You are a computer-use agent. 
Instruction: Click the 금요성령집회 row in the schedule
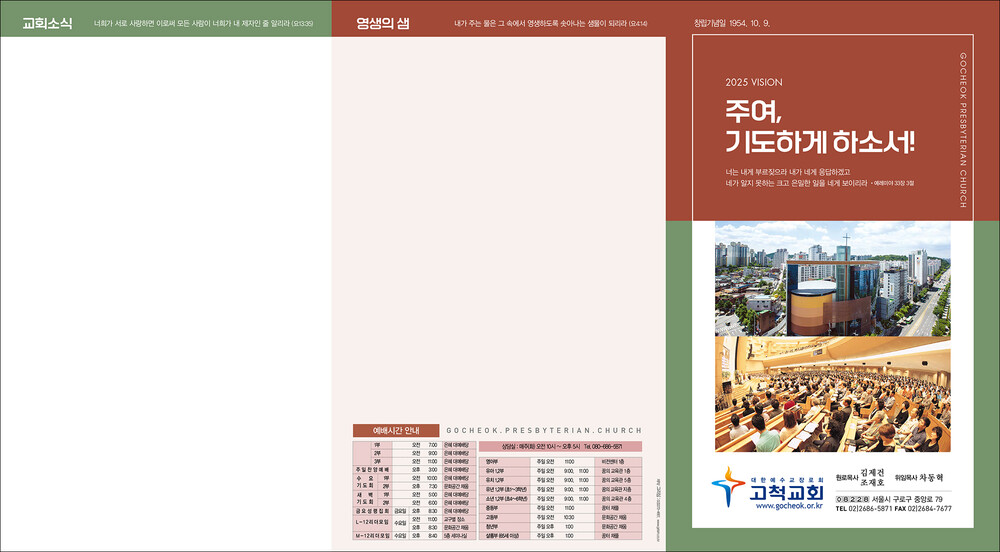[x=375, y=511]
